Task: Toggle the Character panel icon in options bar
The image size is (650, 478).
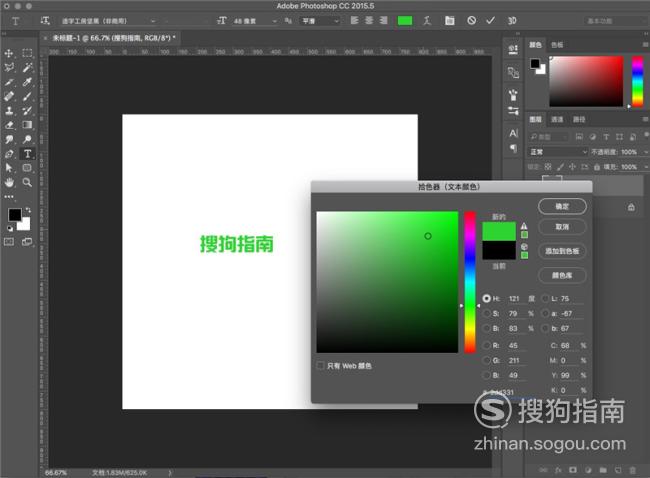Action: (449, 20)
